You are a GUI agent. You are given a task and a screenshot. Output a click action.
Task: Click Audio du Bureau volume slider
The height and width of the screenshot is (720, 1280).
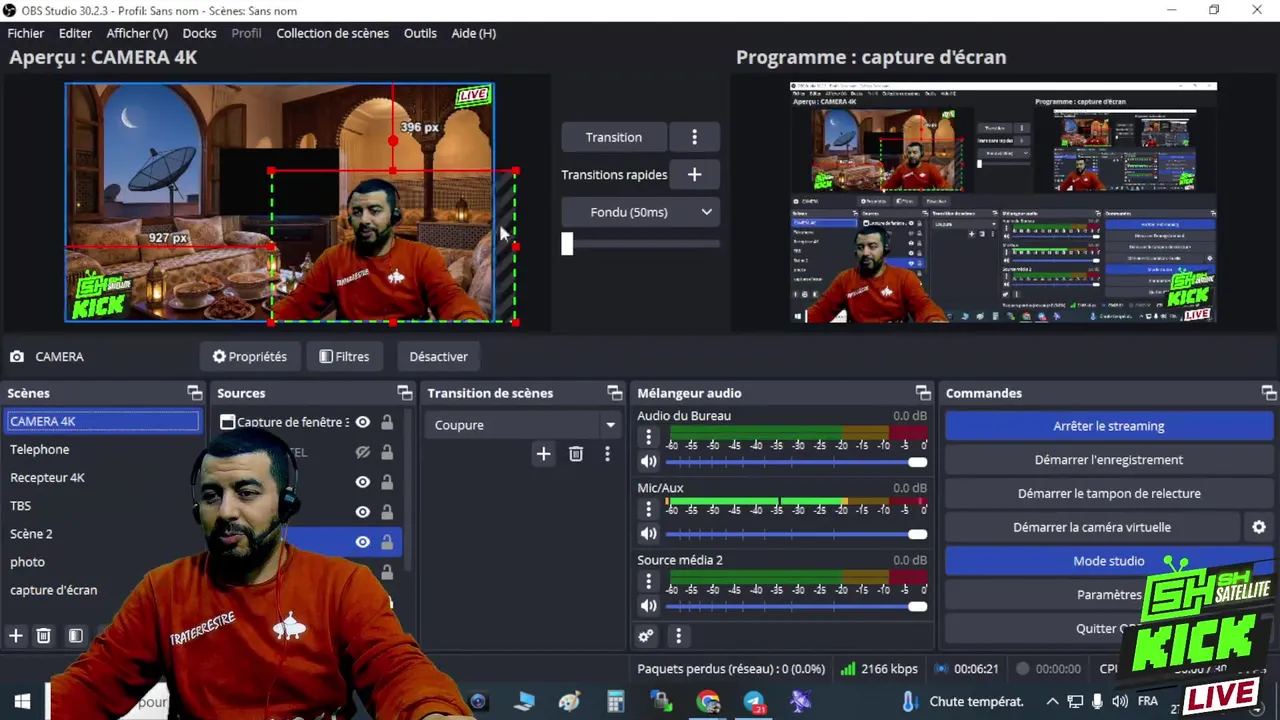(796, 462)
